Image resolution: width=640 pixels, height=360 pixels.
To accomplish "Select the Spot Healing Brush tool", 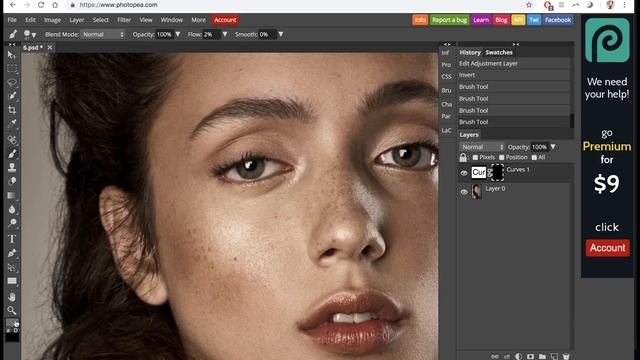I will [12, 140].
